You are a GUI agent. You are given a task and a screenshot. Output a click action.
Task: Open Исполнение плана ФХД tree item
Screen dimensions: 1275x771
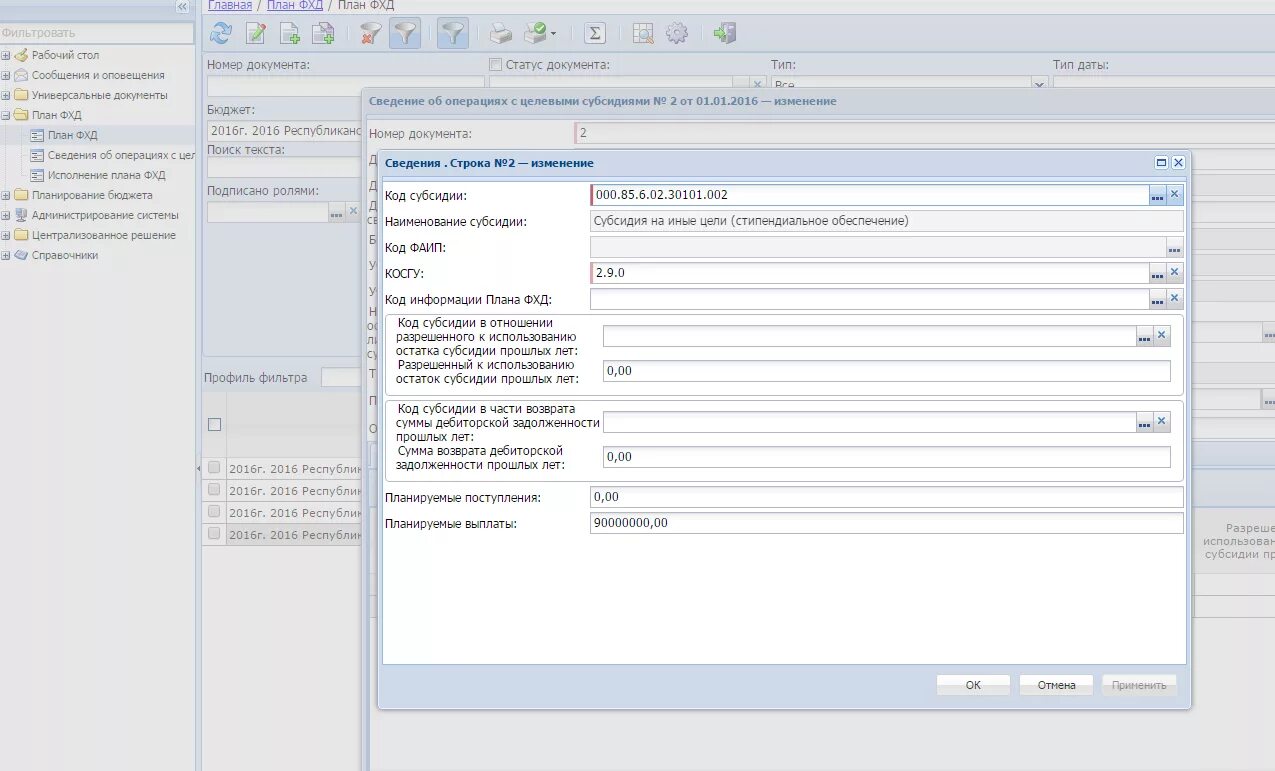pos(106,175)
